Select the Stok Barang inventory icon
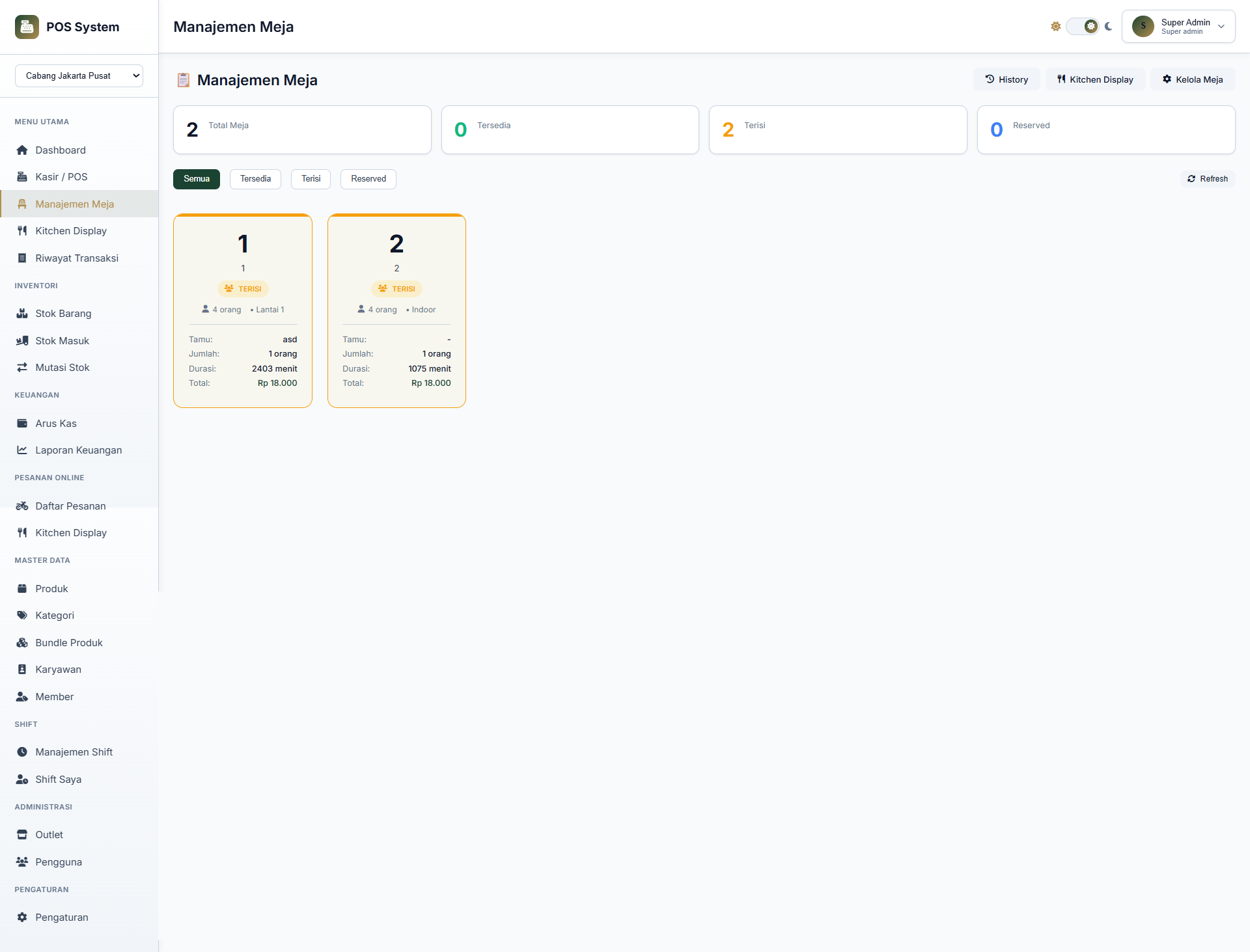The width and height of the screenshot is (1250, 952). 21,313
